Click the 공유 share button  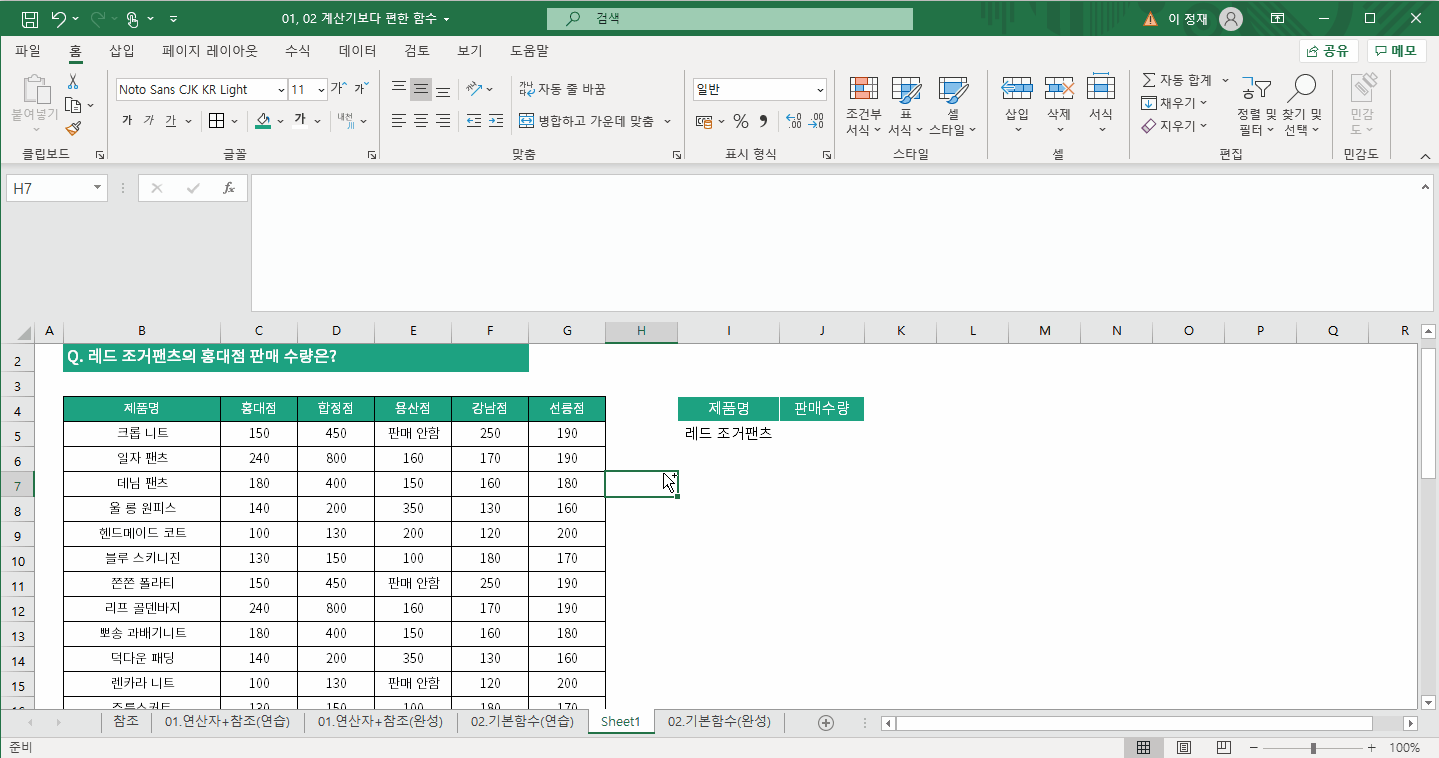coord(1328,51)
